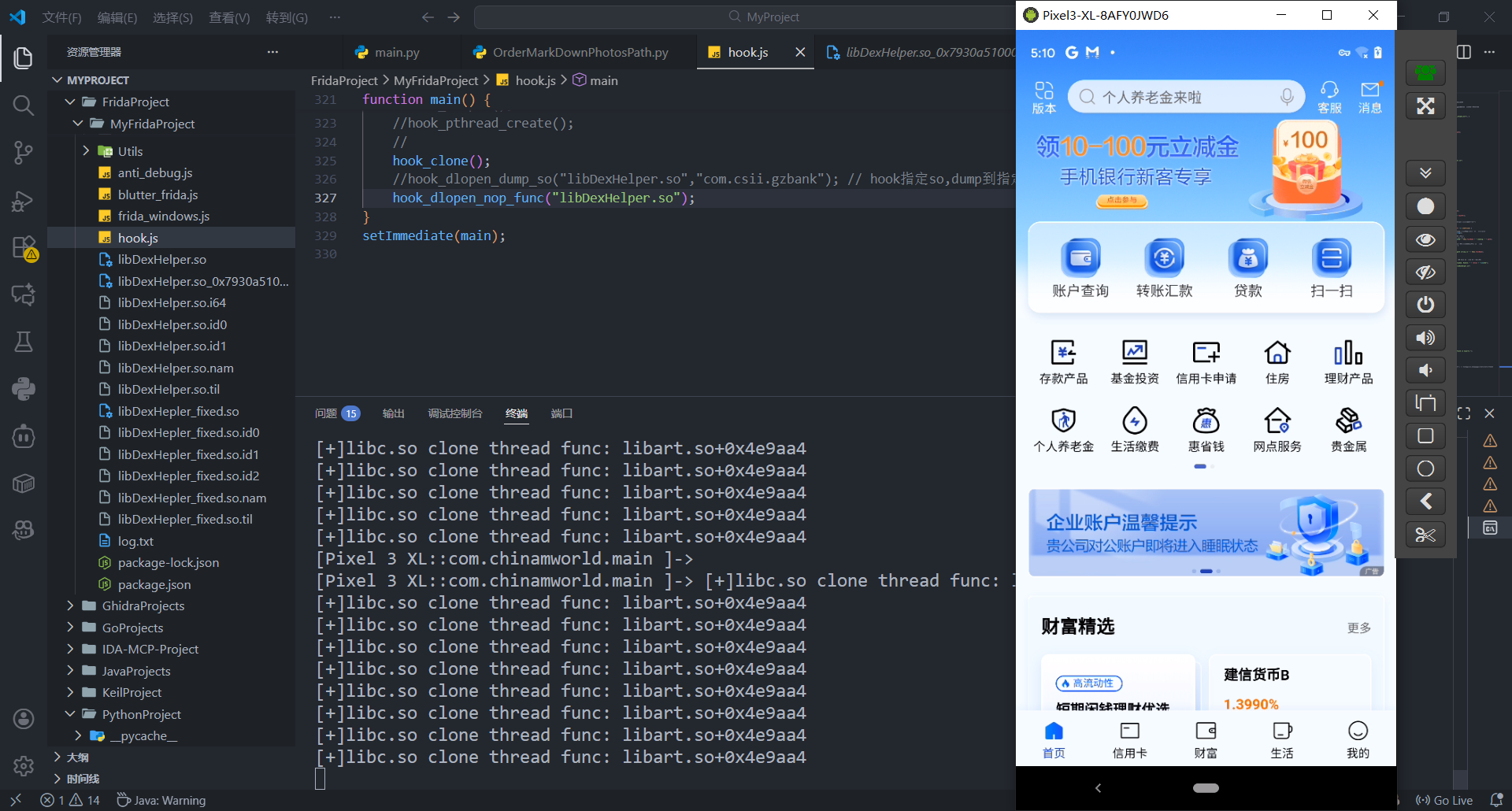
Task: Switch to the 调试控制台 debug console tab
Action: (x=455, y=413)
